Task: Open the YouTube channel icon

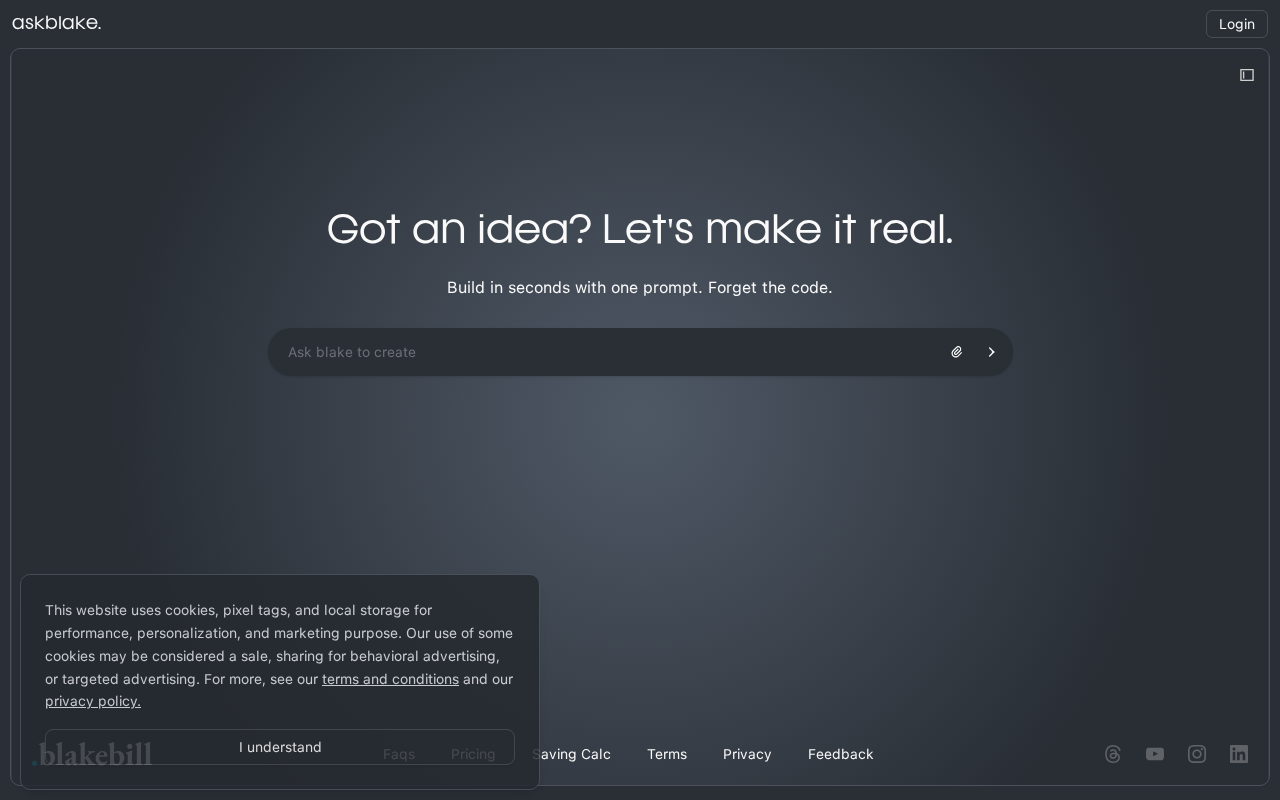Action: click(x=1155, y=754)
